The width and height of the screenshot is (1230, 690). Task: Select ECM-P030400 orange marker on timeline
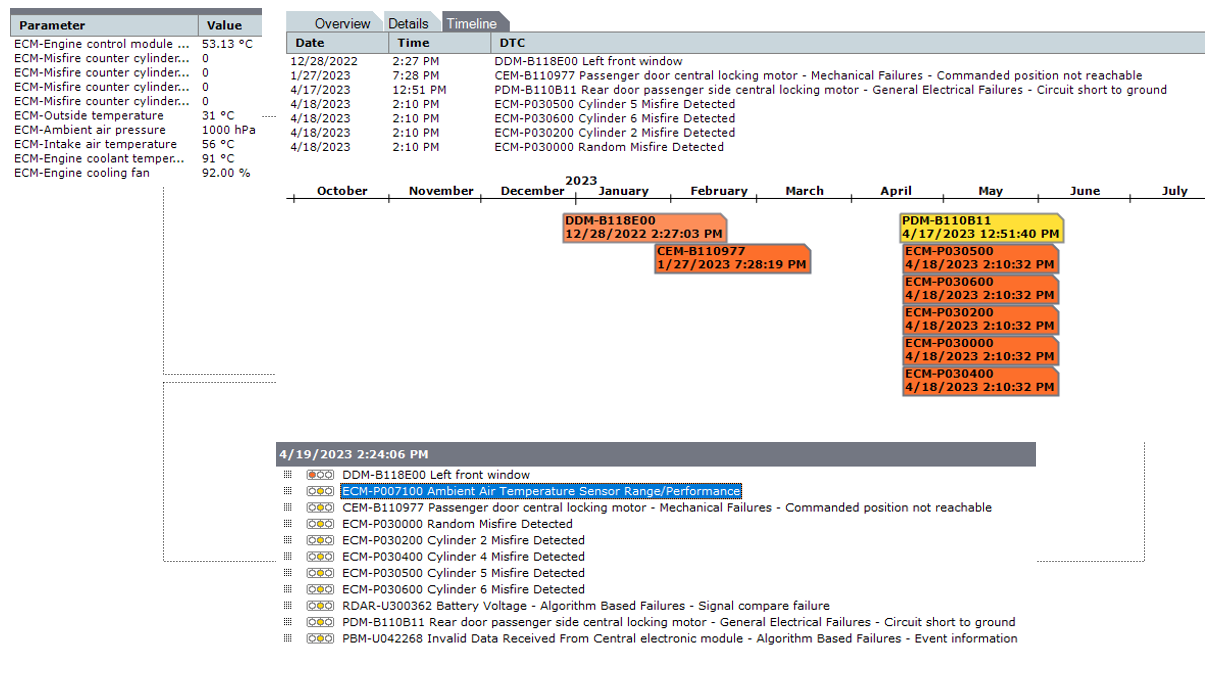(x=979, y=381)
